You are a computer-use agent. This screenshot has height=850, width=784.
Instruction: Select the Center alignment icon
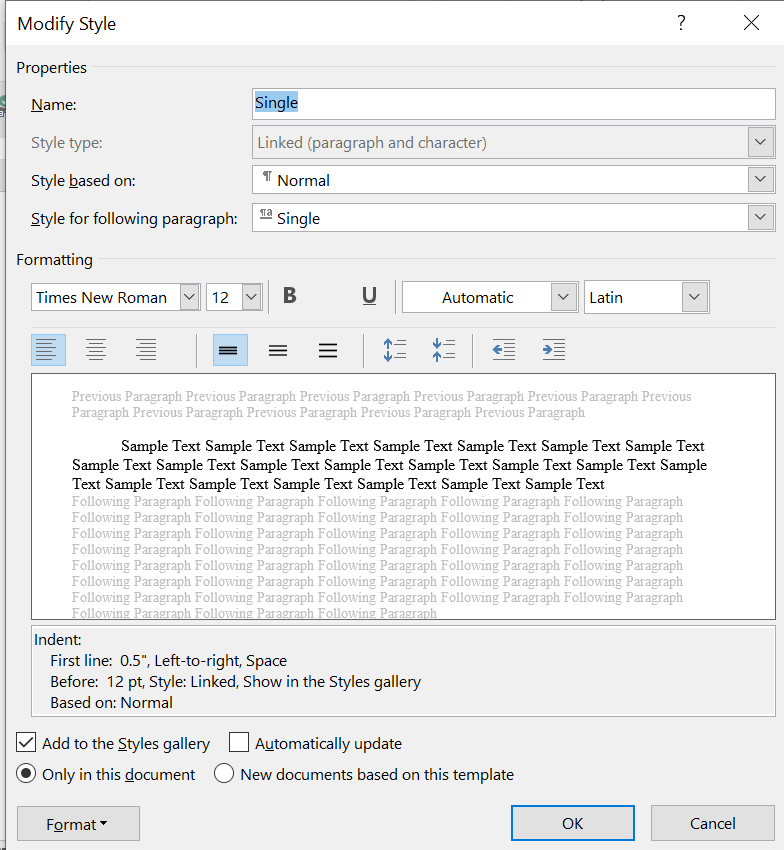(x=97, y=350)
